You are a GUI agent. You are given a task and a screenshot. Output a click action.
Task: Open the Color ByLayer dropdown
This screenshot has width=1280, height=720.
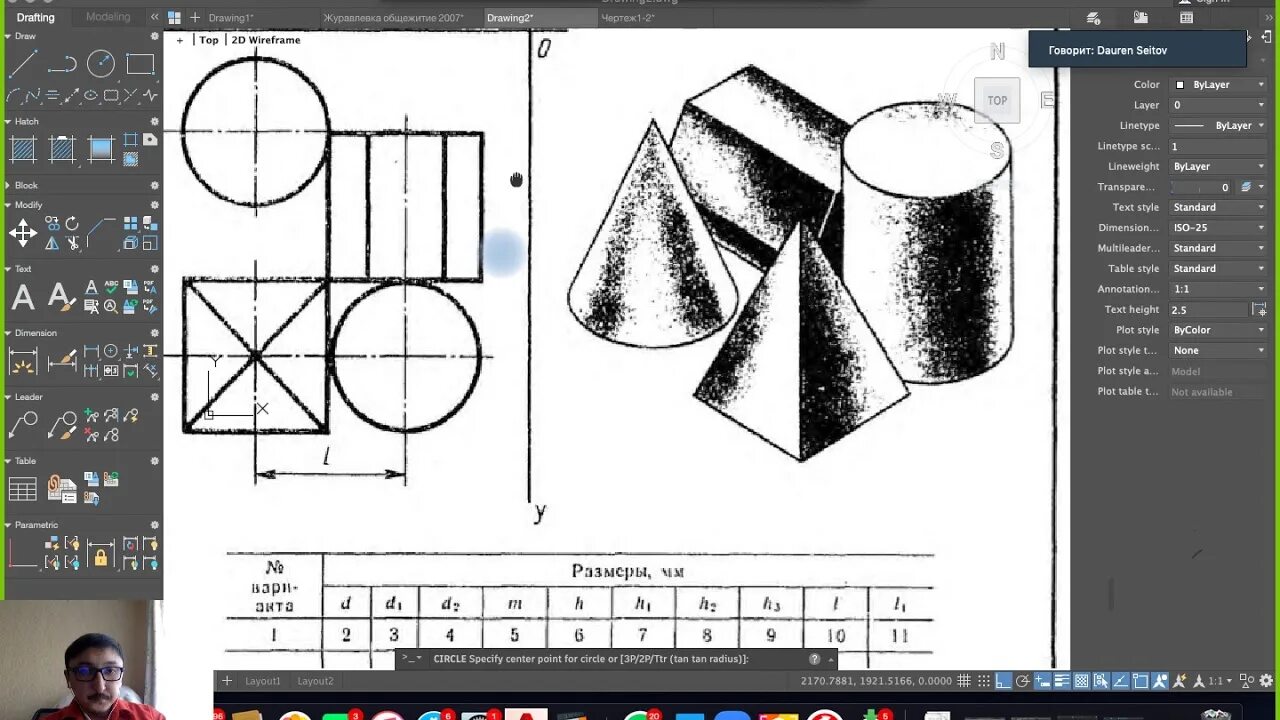pos(1219,85)
